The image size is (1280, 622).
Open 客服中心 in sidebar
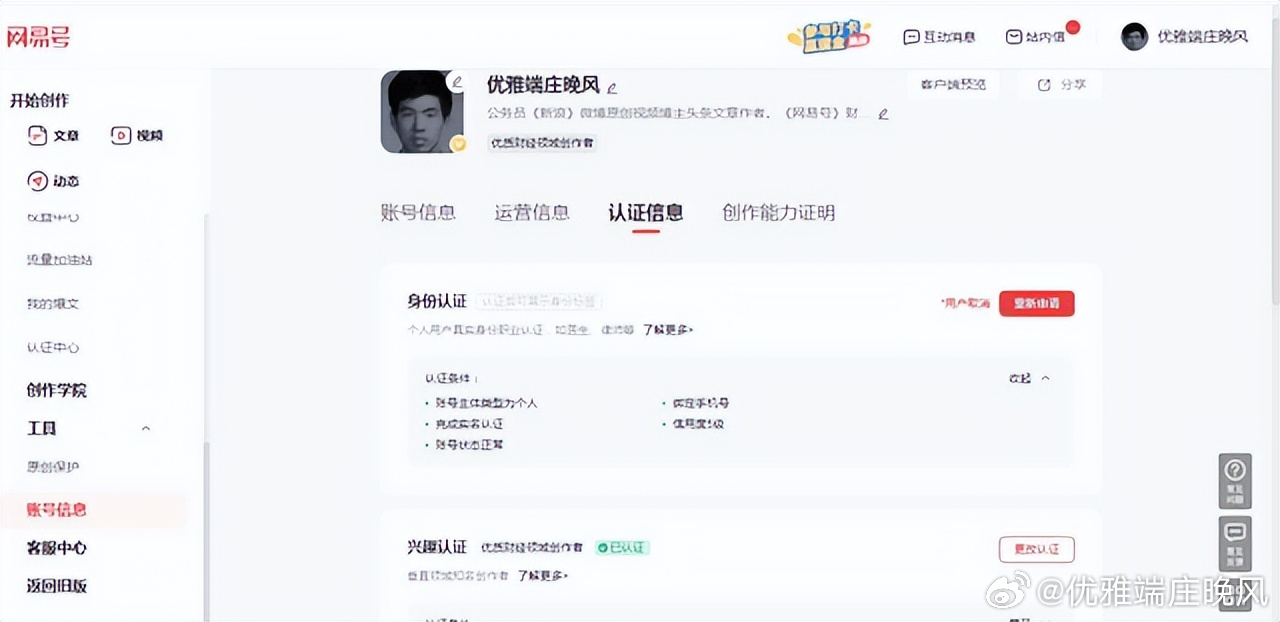(56, 548)
